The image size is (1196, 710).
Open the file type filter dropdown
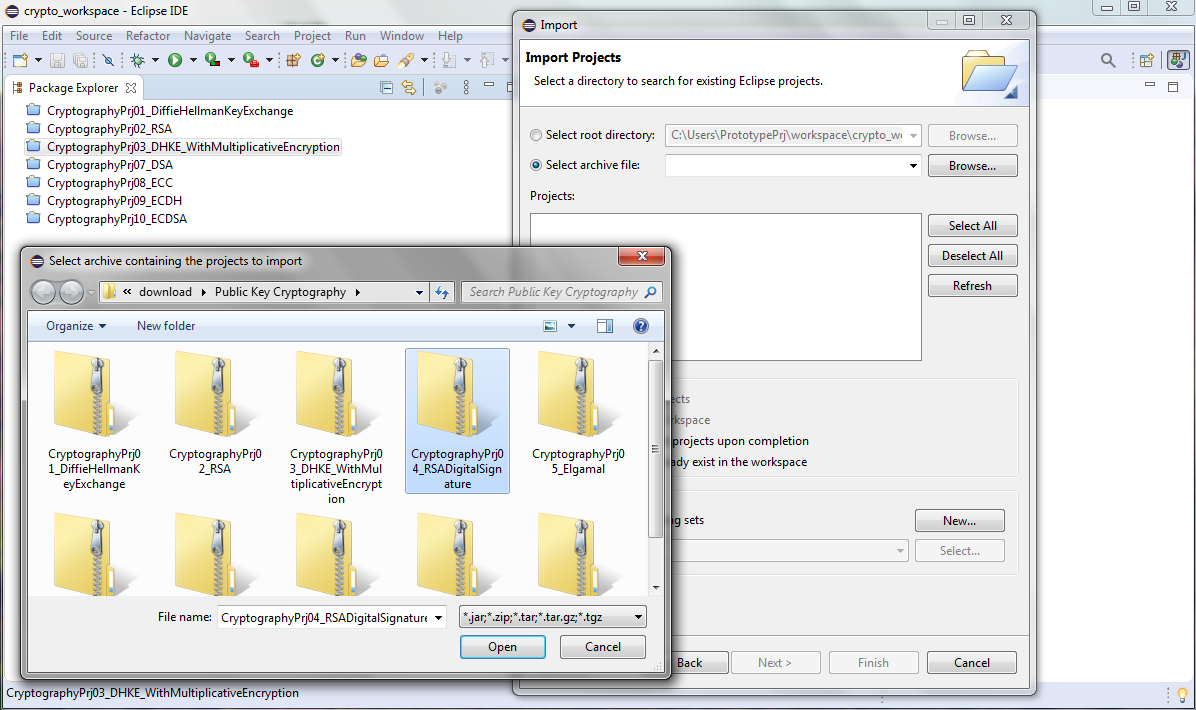tap(636, 616)
